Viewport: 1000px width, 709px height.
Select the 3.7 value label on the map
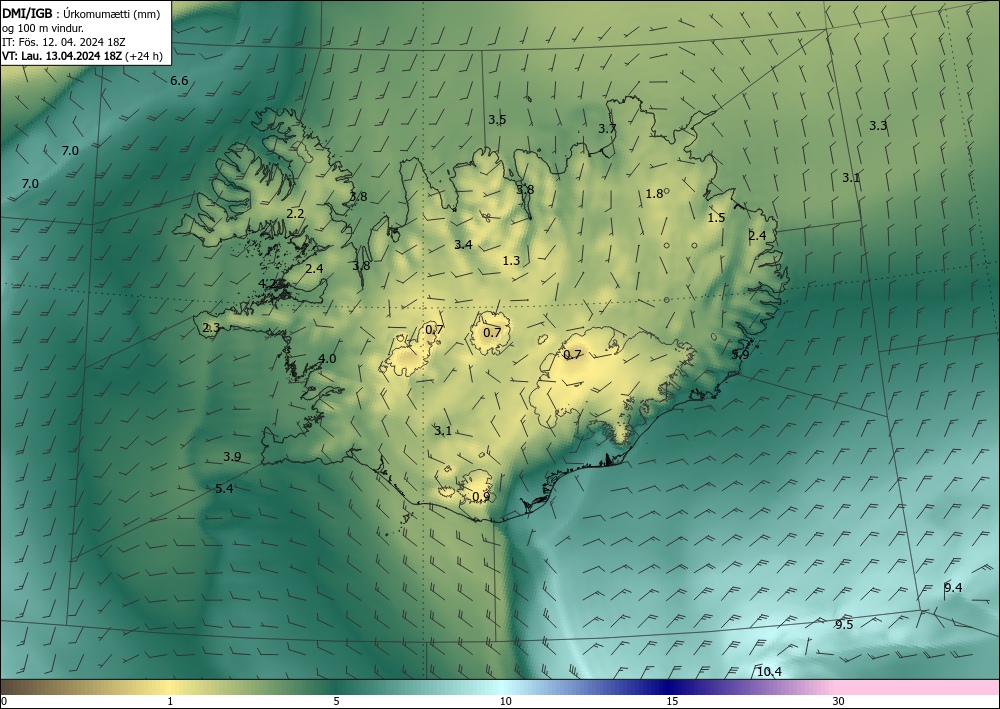pos(607,128)
